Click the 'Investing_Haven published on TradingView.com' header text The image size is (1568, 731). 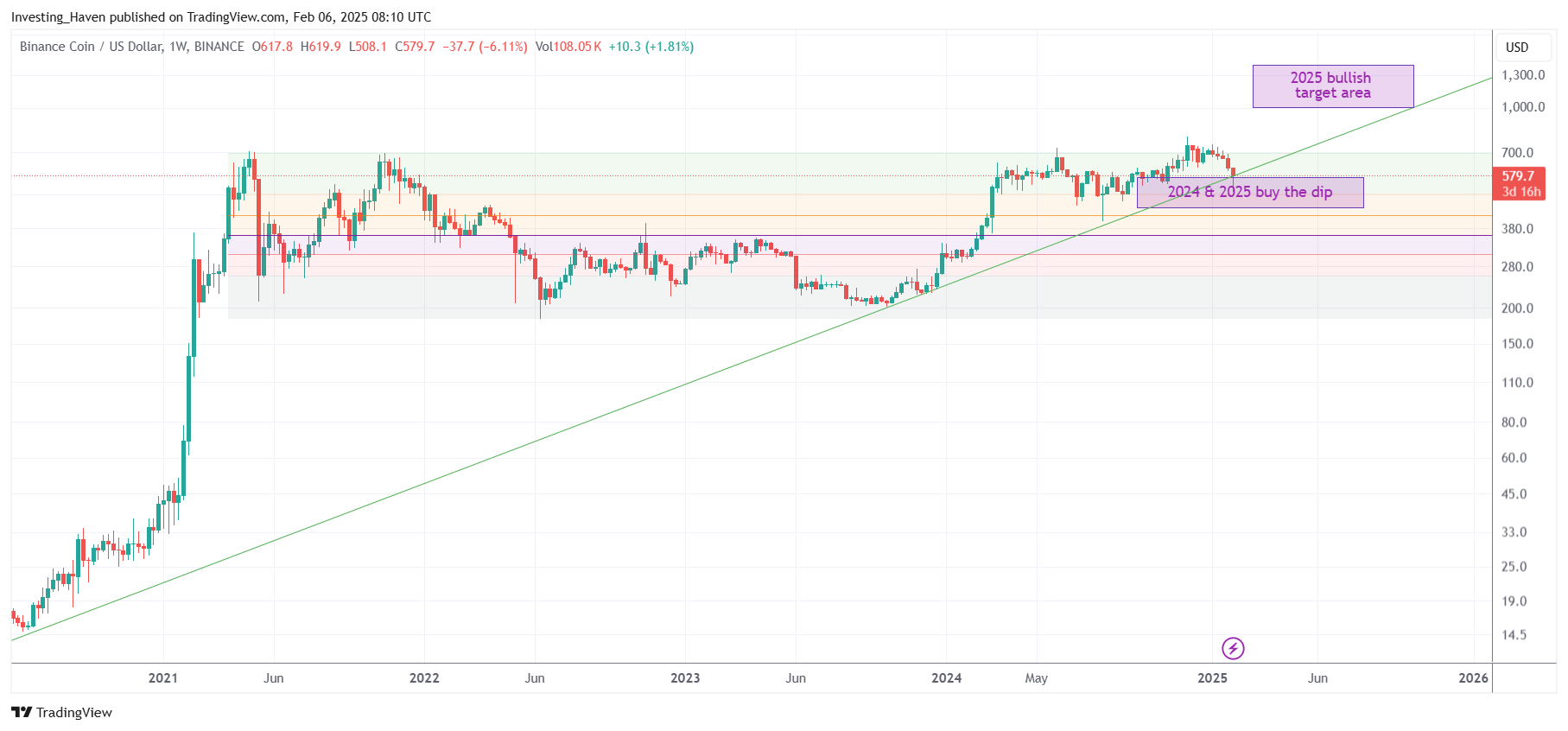(149, 17)
